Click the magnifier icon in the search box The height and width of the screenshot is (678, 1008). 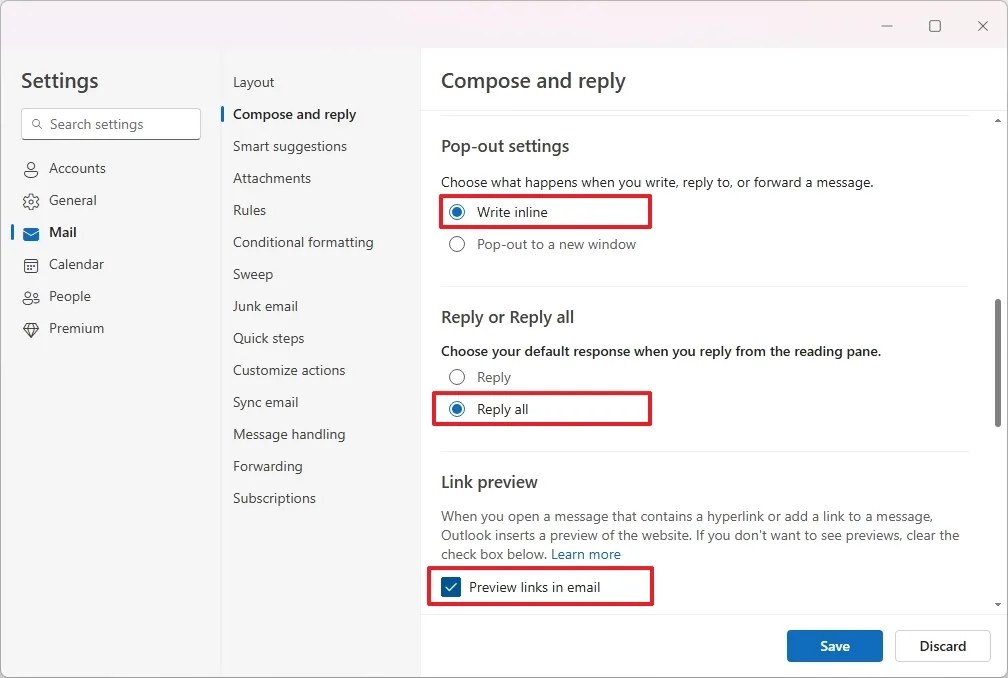click(37, 124)
